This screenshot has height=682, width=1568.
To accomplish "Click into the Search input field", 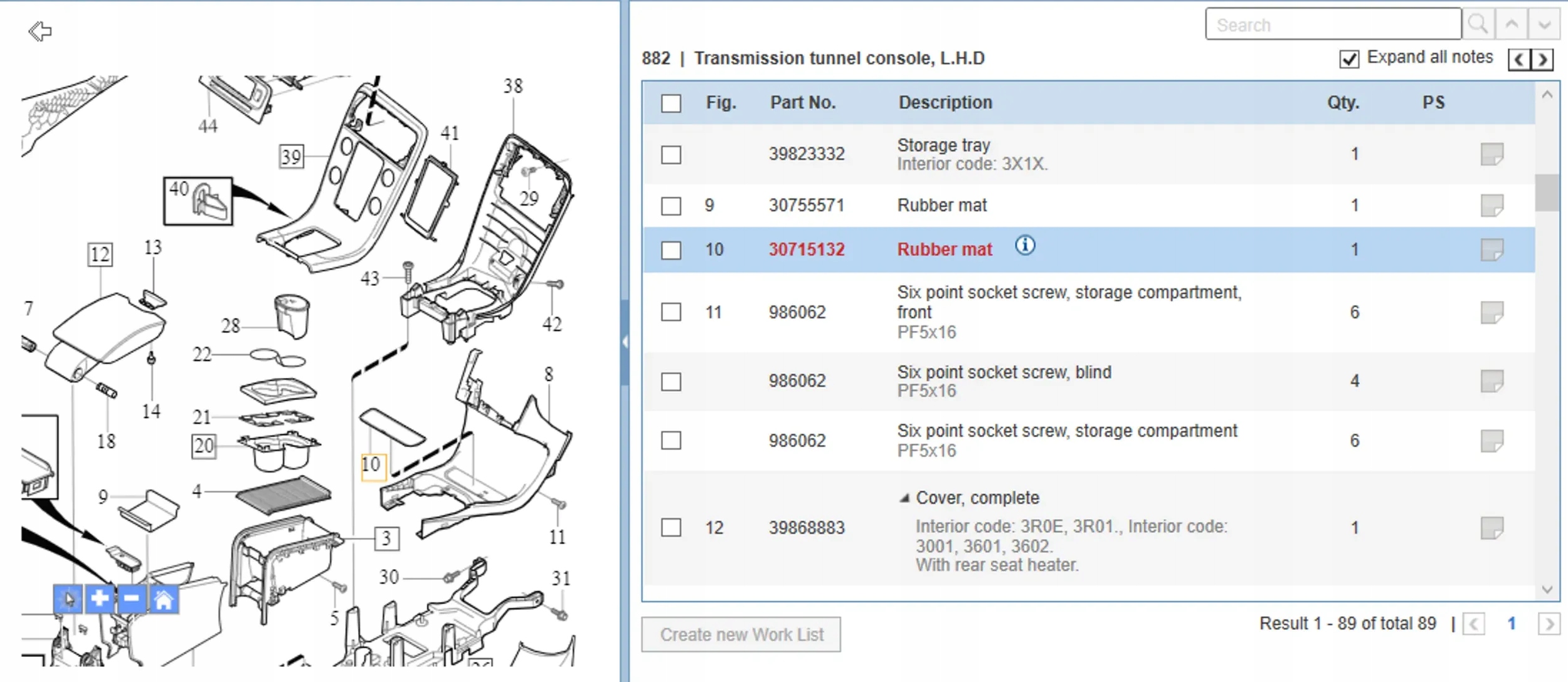I will tap(1332, 25).
